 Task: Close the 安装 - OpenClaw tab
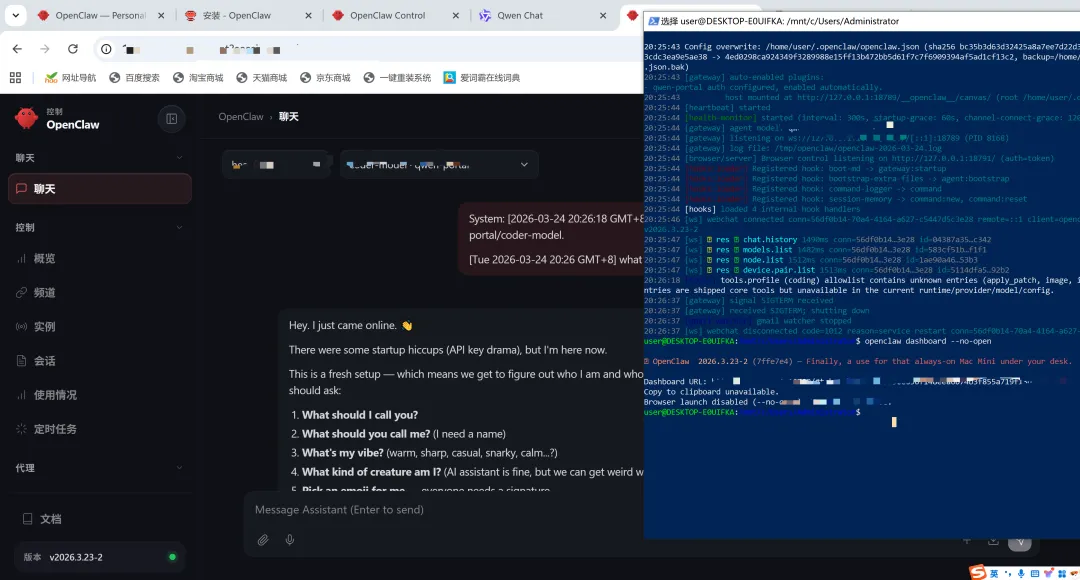(309, 15)
